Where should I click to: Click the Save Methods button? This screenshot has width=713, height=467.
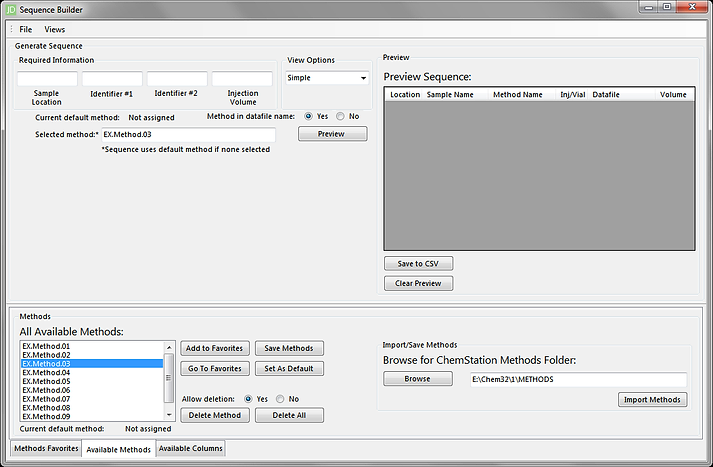(x=289, y=348)
